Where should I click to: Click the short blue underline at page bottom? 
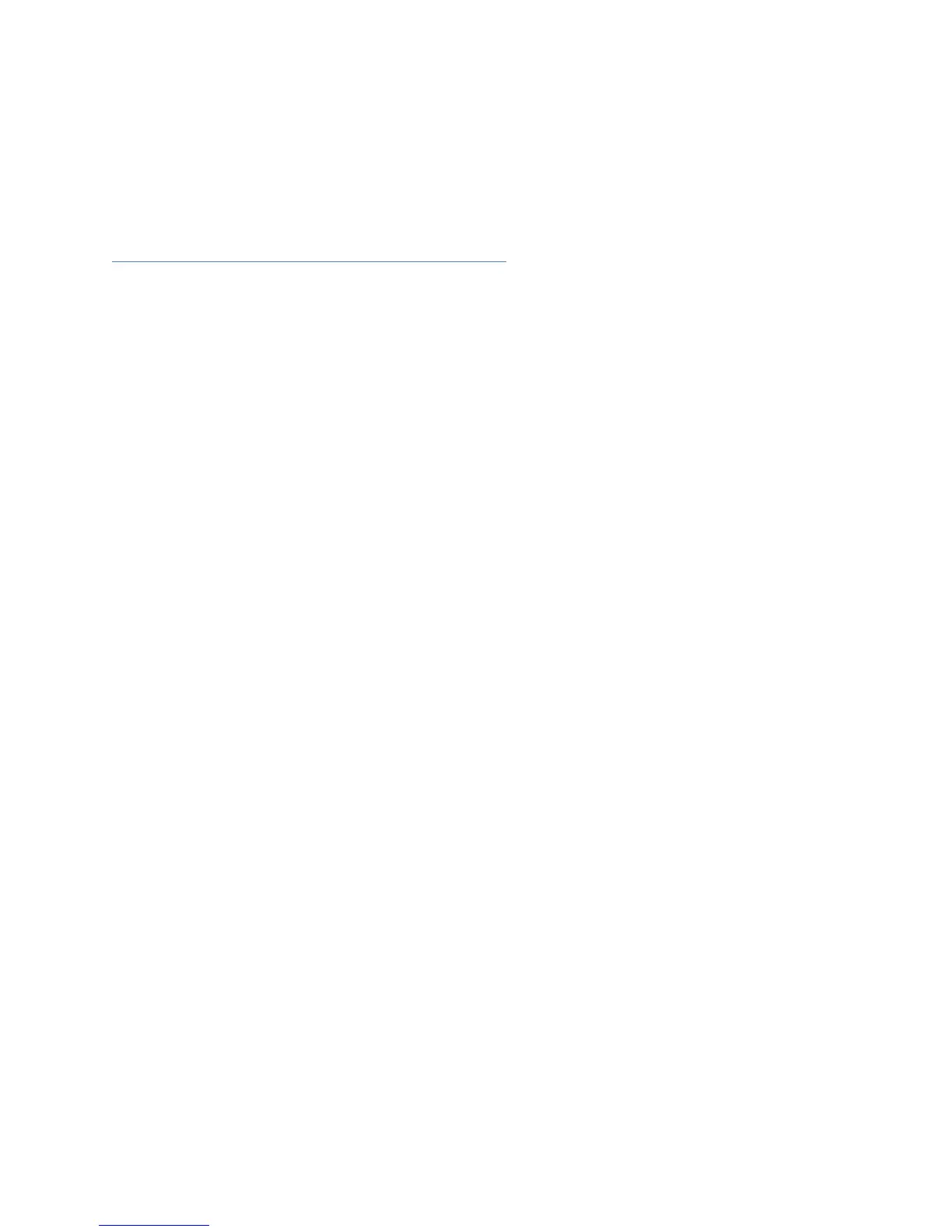(x=154, y=1225)
